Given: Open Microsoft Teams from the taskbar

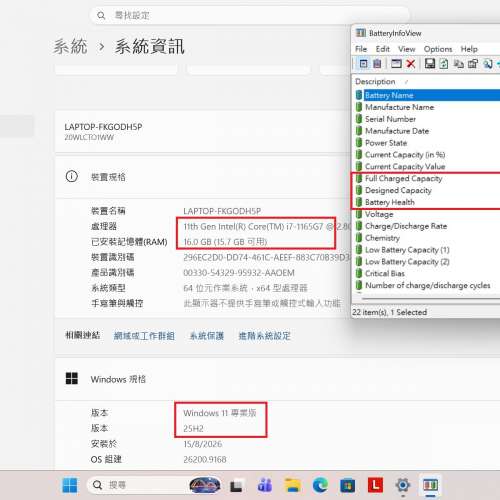Looking at the screenshot, I should point(265,485).
